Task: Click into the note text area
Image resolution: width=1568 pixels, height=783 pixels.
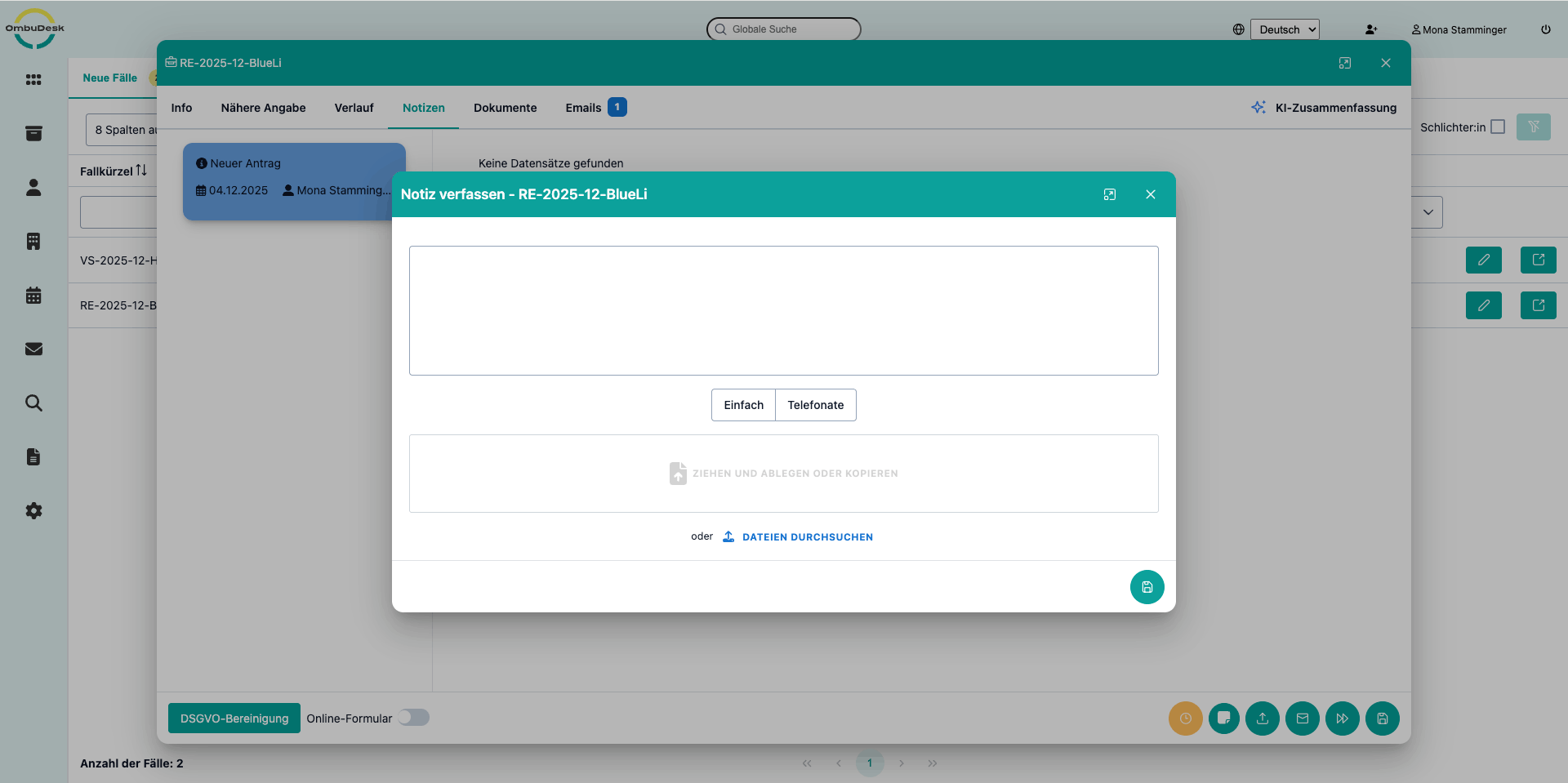Action: pyautogui.click(x=783, y=310)
